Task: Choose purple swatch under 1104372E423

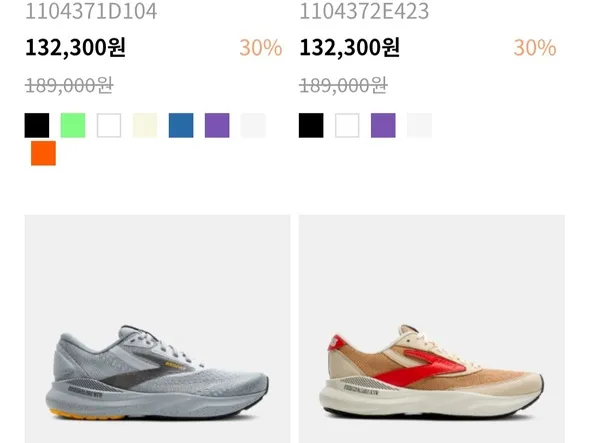Action: coord(383,125)
